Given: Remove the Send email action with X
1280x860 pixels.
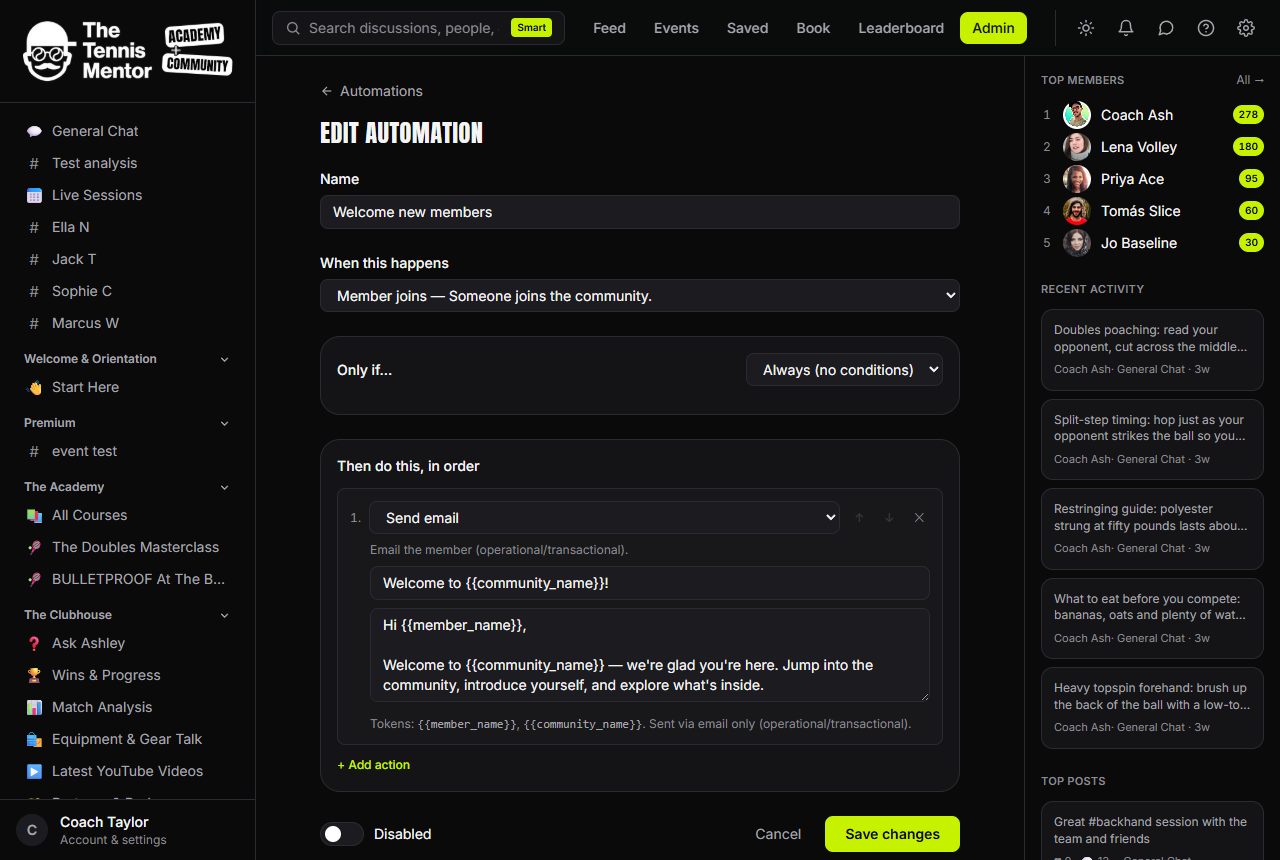Looking at the screenshot, I should pos(919,518).
